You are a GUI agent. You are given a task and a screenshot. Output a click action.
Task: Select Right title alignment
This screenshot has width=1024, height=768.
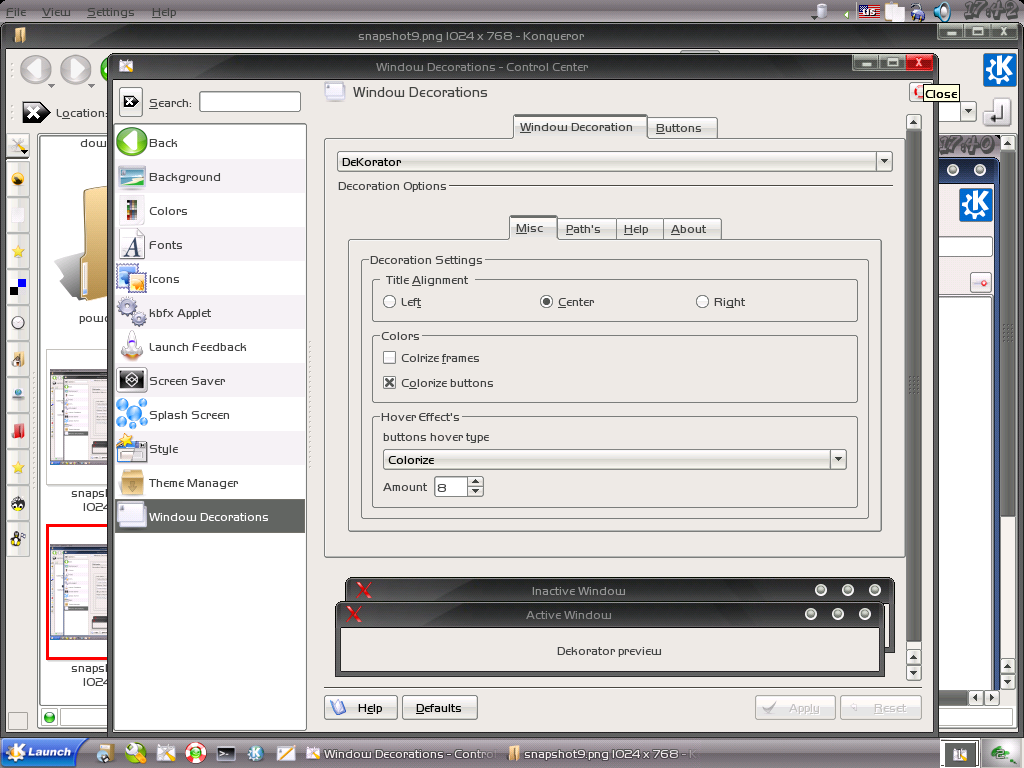point(702,301)
